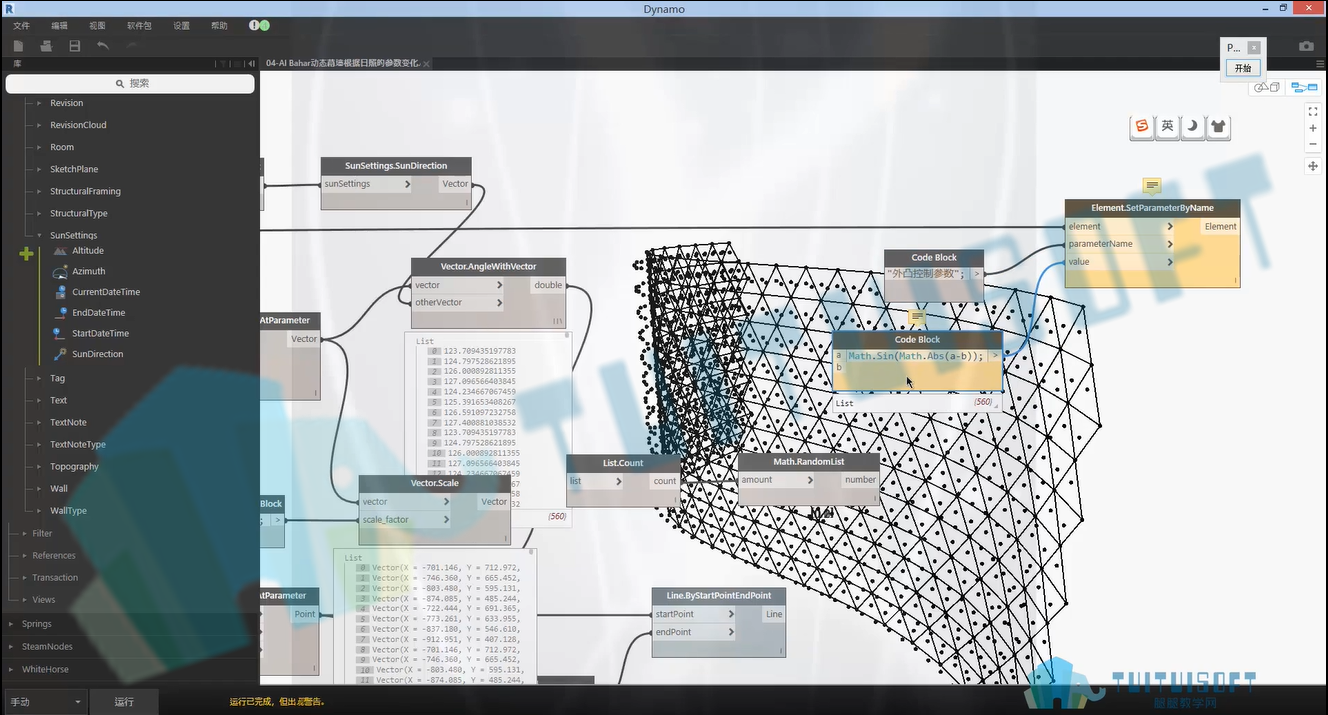Select the 04-Al Bahar workspace tab
The width and height of the screenshot is (1328, 715).
coord(342,63)
